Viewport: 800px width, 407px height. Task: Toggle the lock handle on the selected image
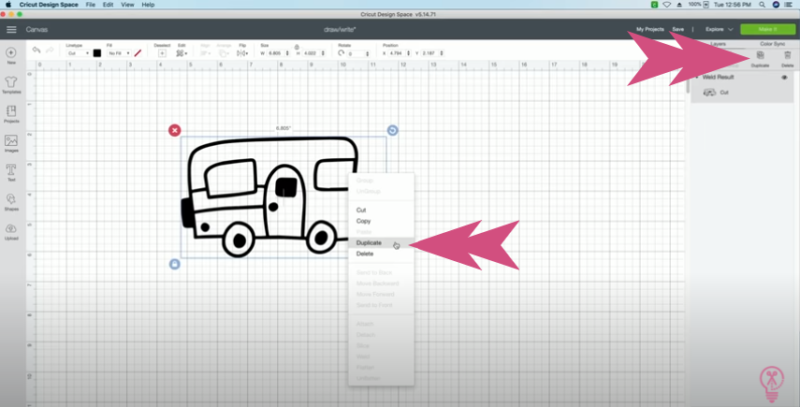pyautogui.click(x=175, y=264)
